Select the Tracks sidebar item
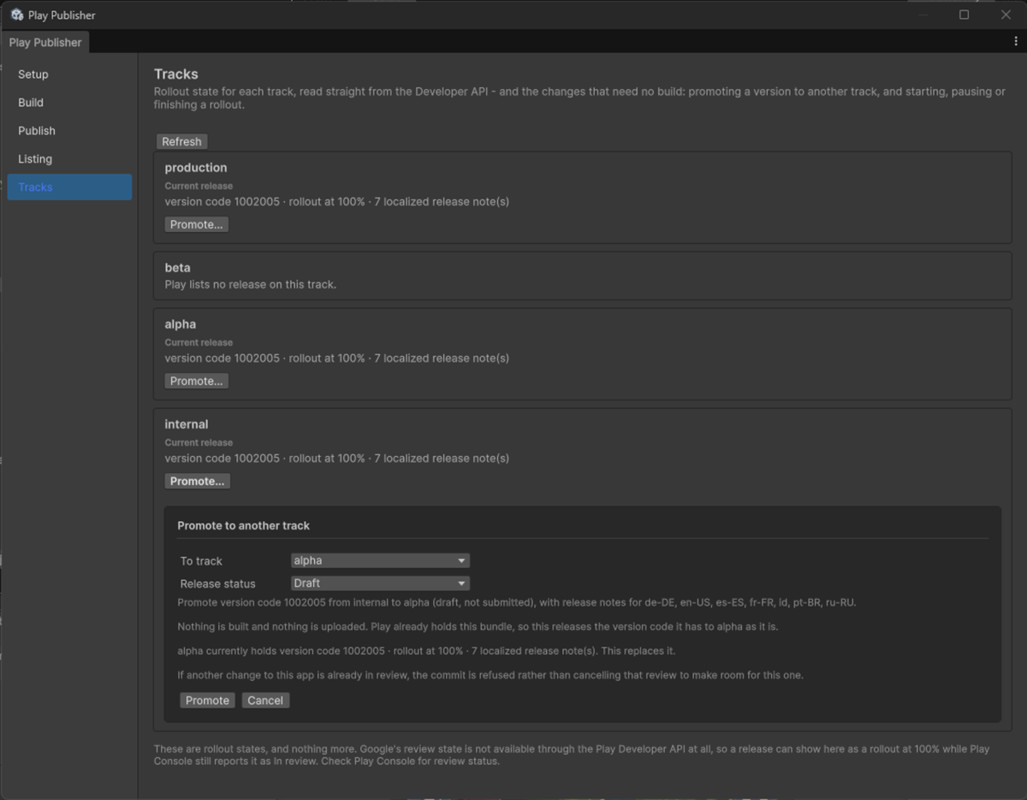 click(x=69, y=187)
